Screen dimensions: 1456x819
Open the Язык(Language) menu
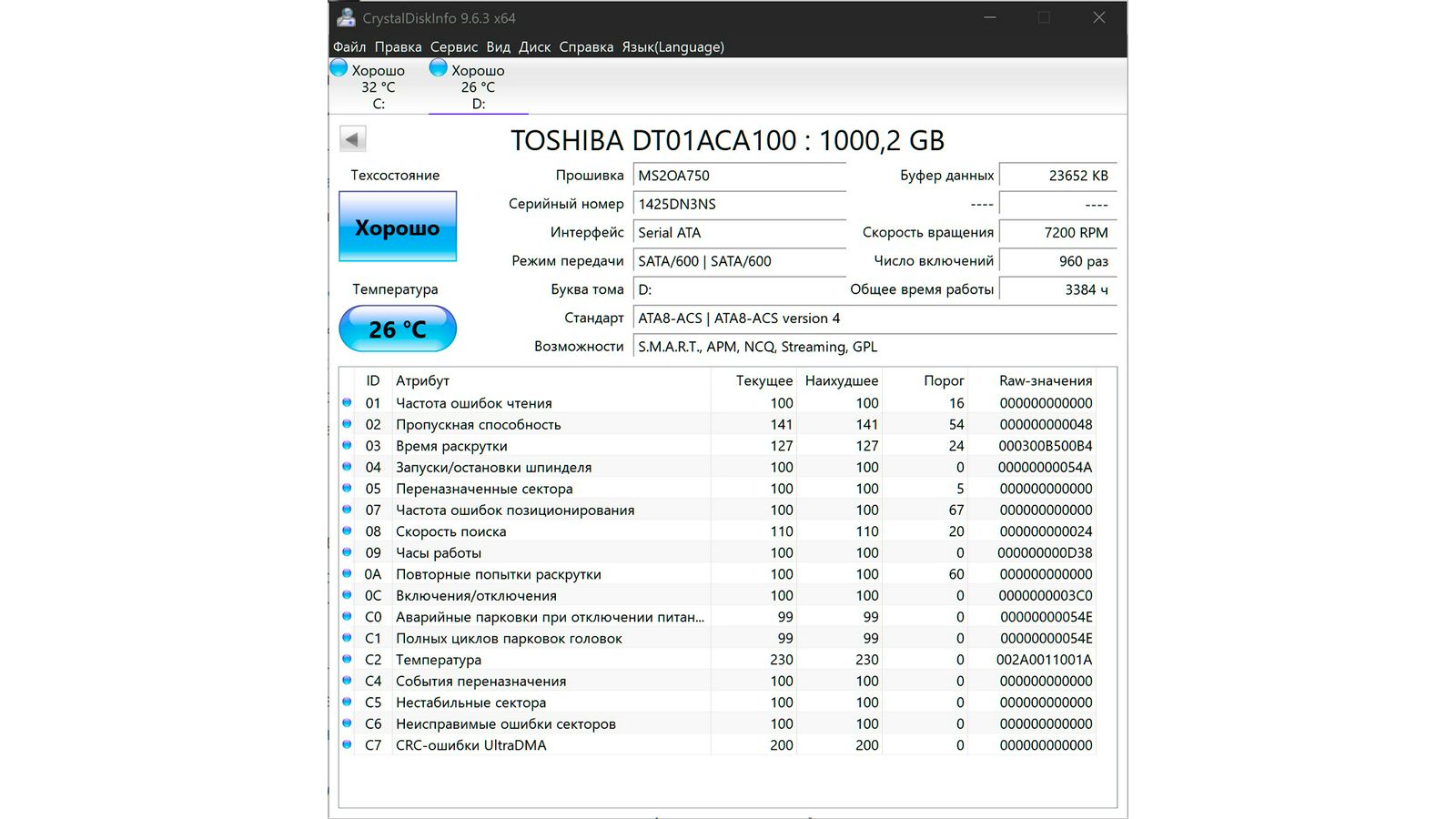pyautogui.click(x=672, y=47)
